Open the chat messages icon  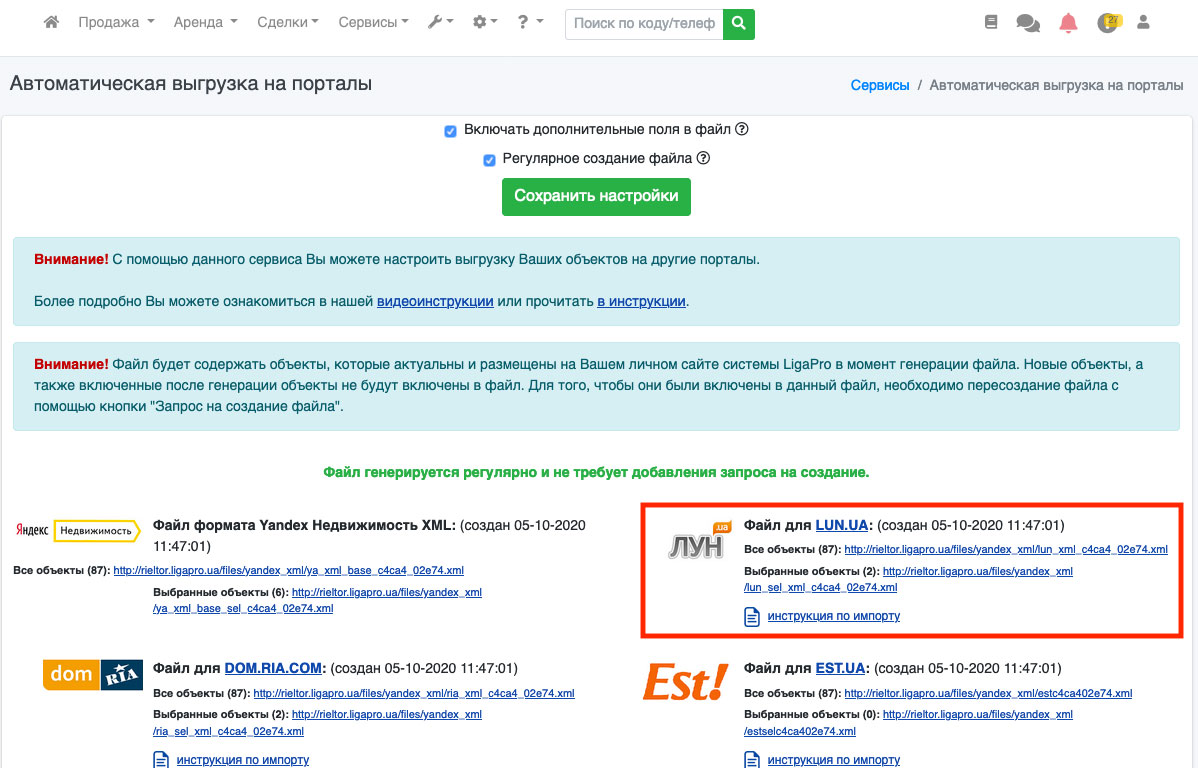(x=1027, y=23)
